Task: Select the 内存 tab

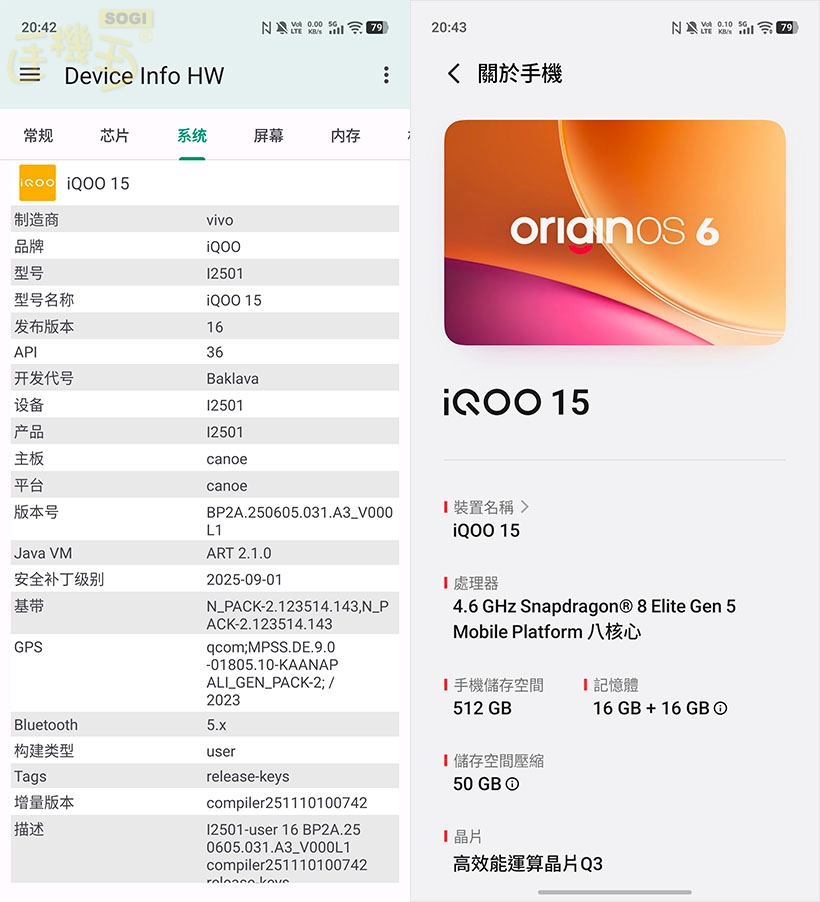Action: click(343, 136)
